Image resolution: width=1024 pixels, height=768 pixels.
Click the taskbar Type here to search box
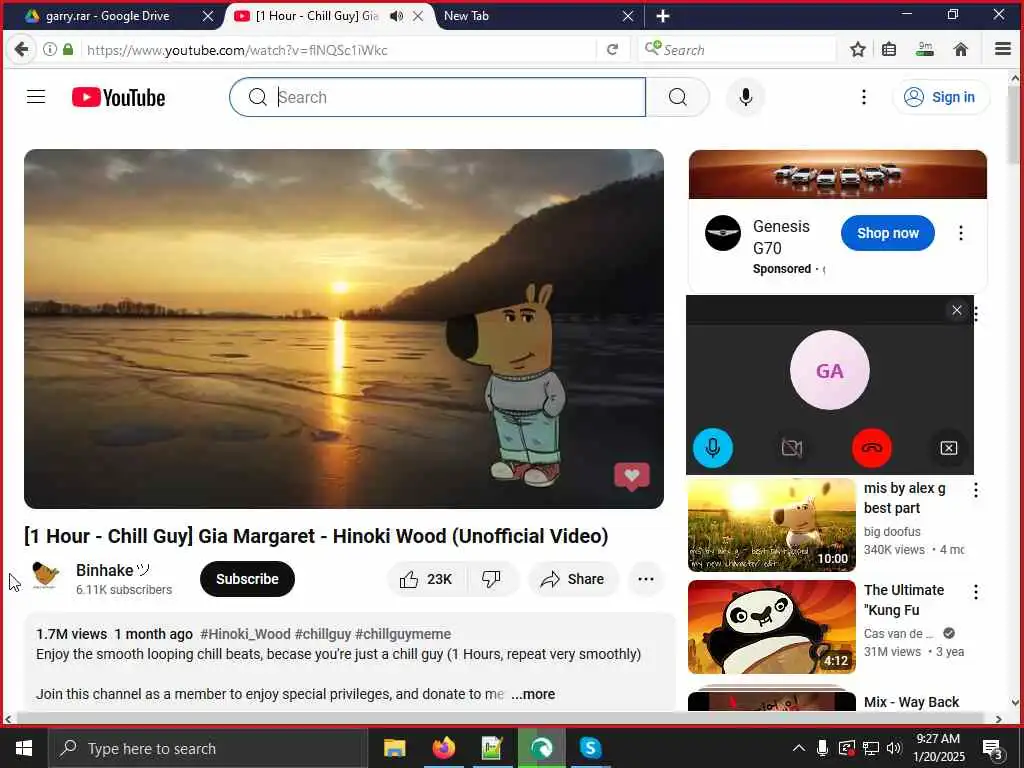point(208,748)
